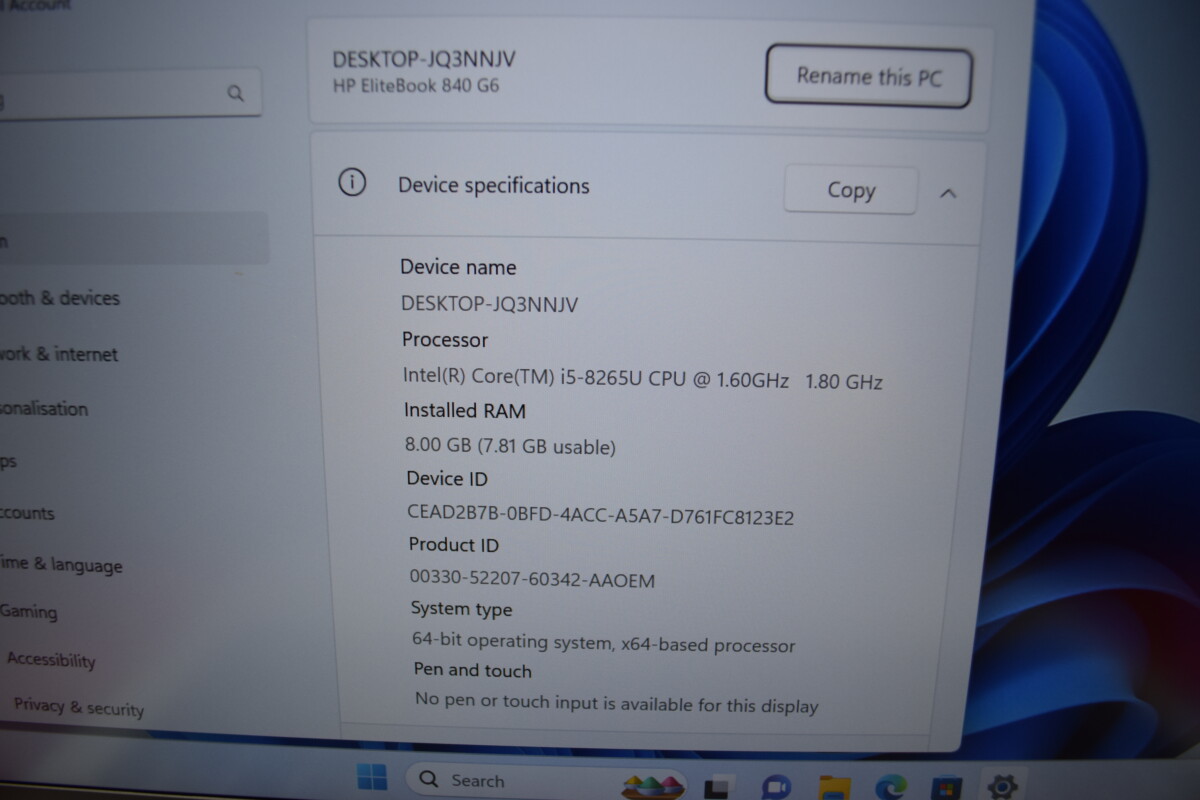Image resolution: width=1200 pixels, height=800 pixels.
Task: Open Task View from the taskbar
Action: (x=716, y=789)
